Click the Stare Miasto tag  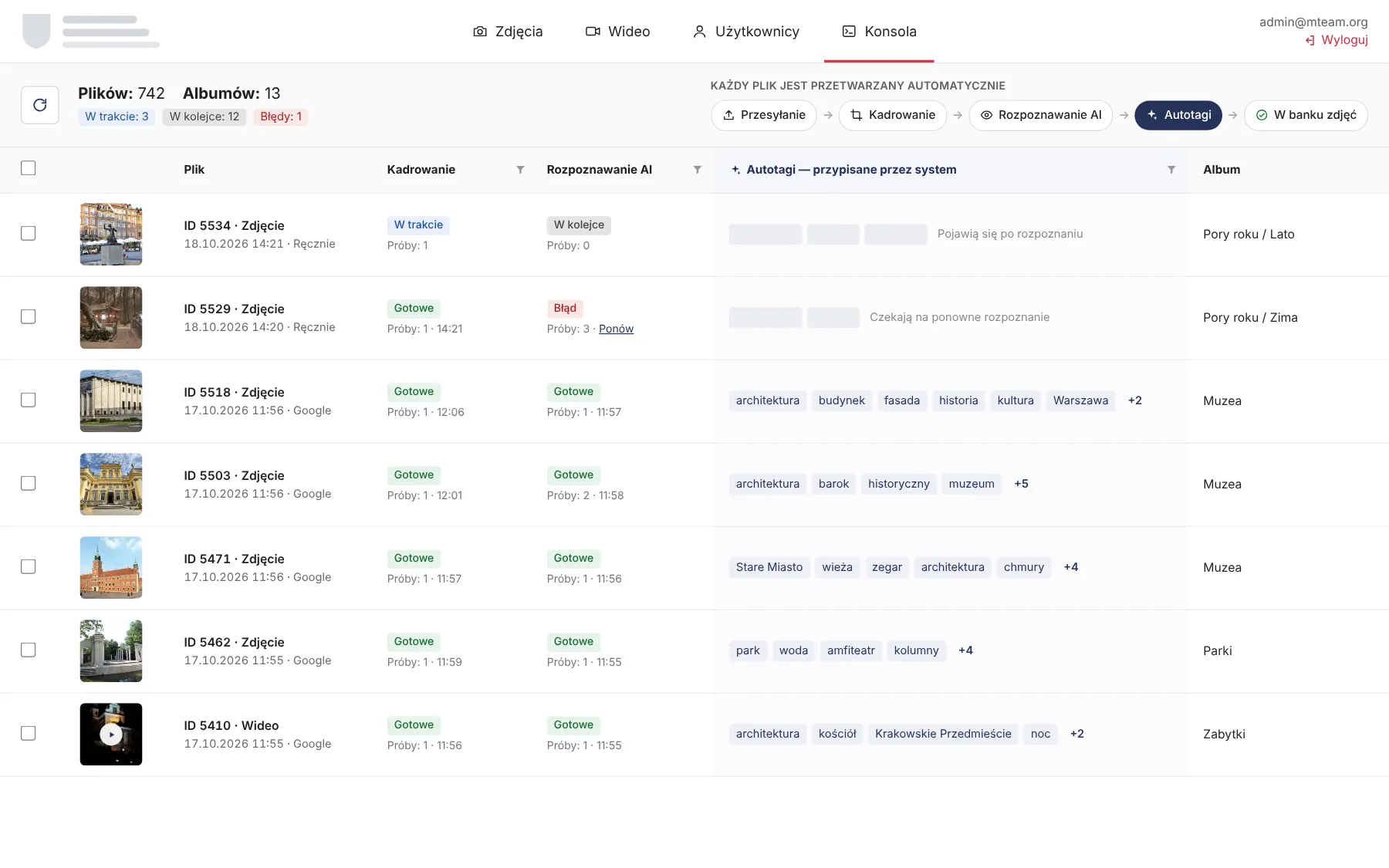769,567
